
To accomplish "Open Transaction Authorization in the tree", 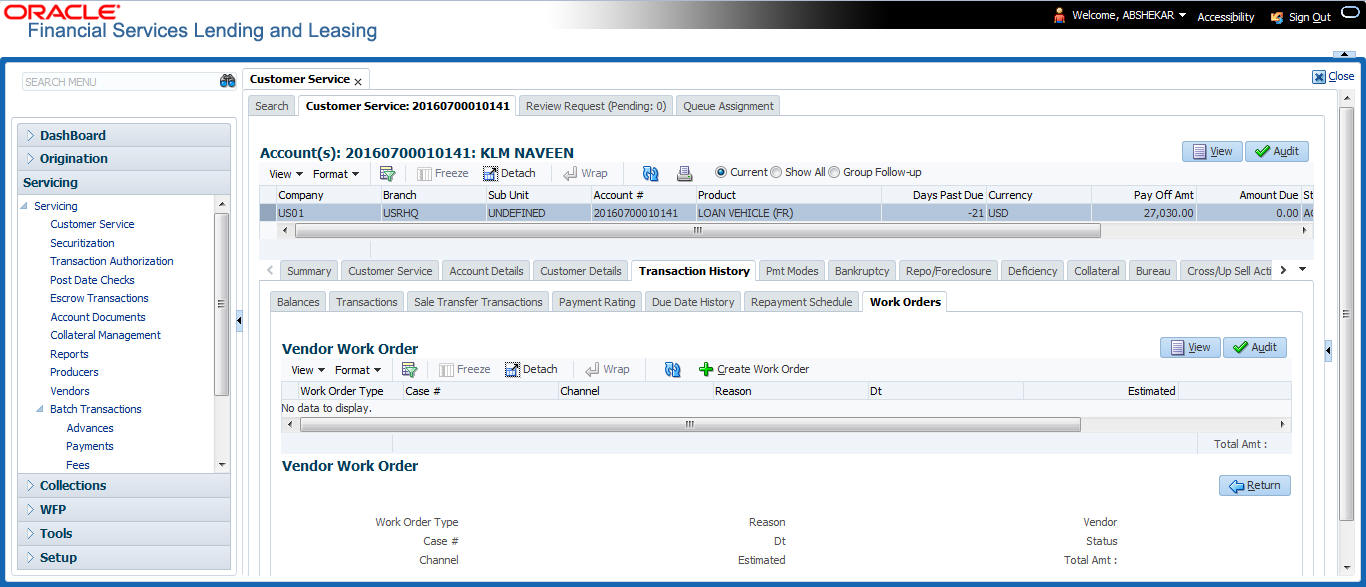I will [112, 261].
